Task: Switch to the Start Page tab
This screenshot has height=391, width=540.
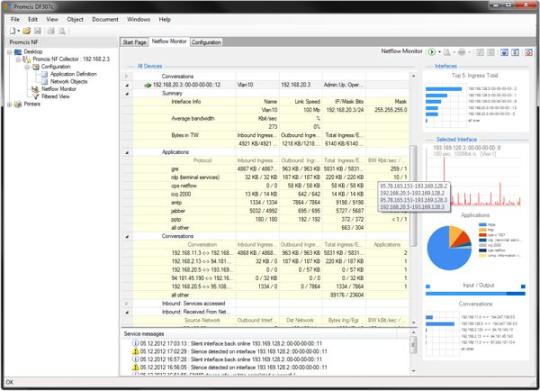Action: [135, 42]
